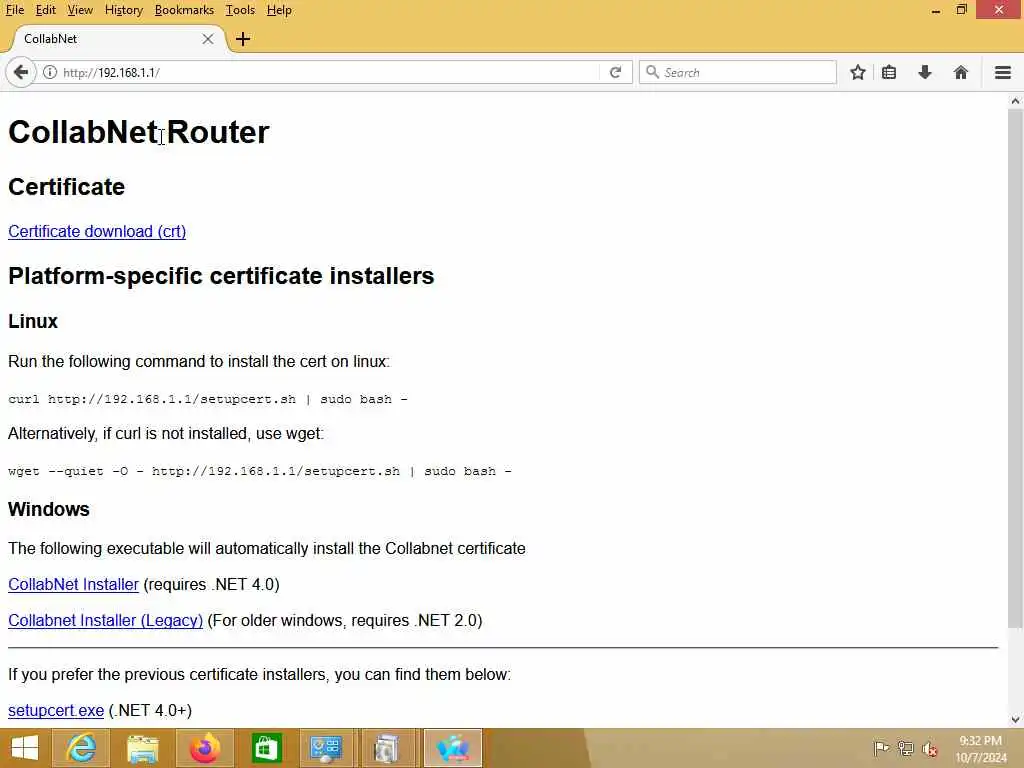Click the Collabnet Installer (Legacy) link
The width and height of the screenshot is (1024, 768).
coord(105,620)
